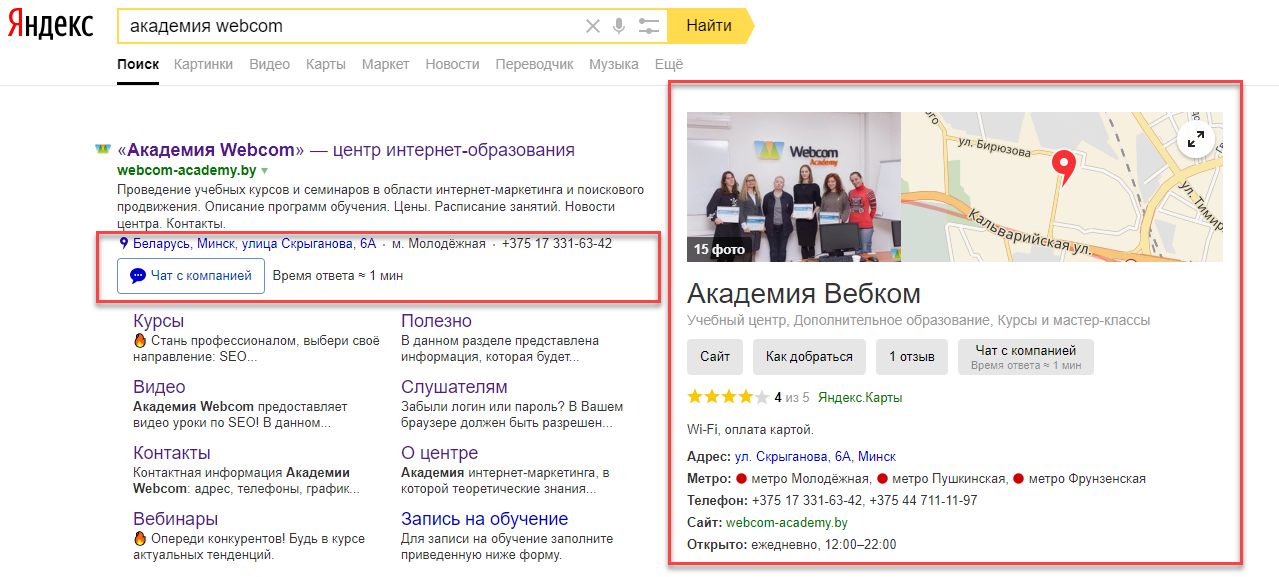
Task: Open the webcom-academy.by link after Сайт: in the card
Action: click(787, 523)
